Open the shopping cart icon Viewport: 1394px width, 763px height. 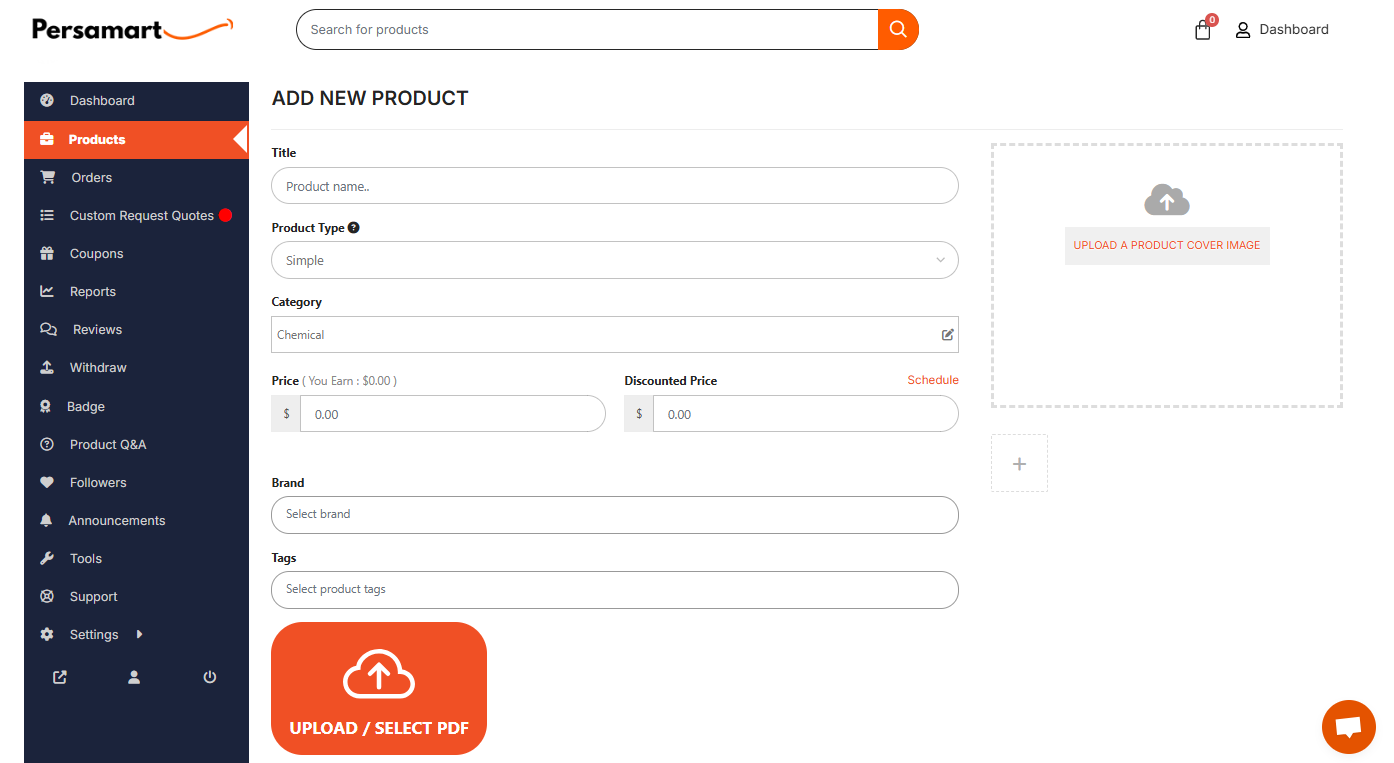pyautogui.click(x=1203, y=30)
